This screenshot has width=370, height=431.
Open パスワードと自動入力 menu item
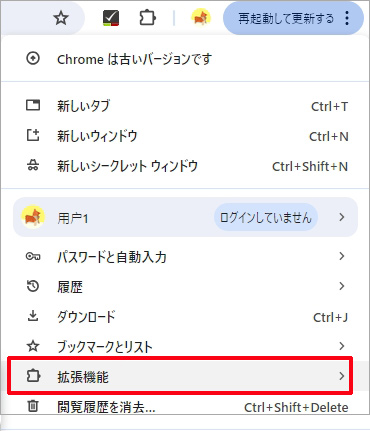(185, 257)
